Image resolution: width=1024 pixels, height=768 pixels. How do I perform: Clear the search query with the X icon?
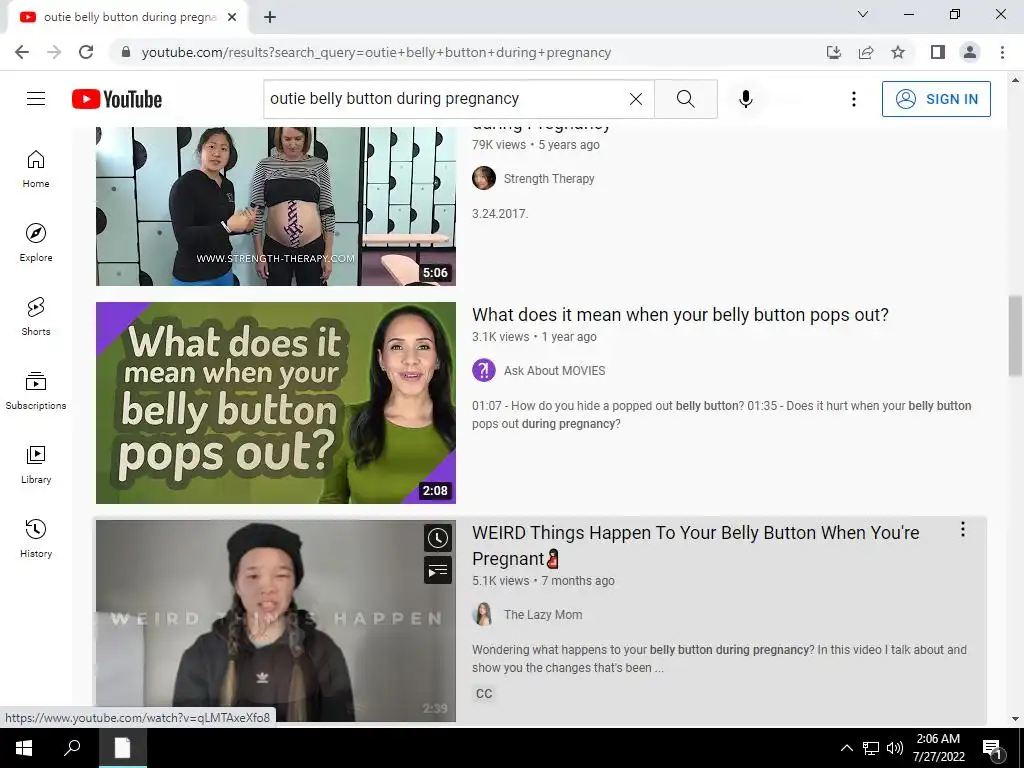click(635, 99)
